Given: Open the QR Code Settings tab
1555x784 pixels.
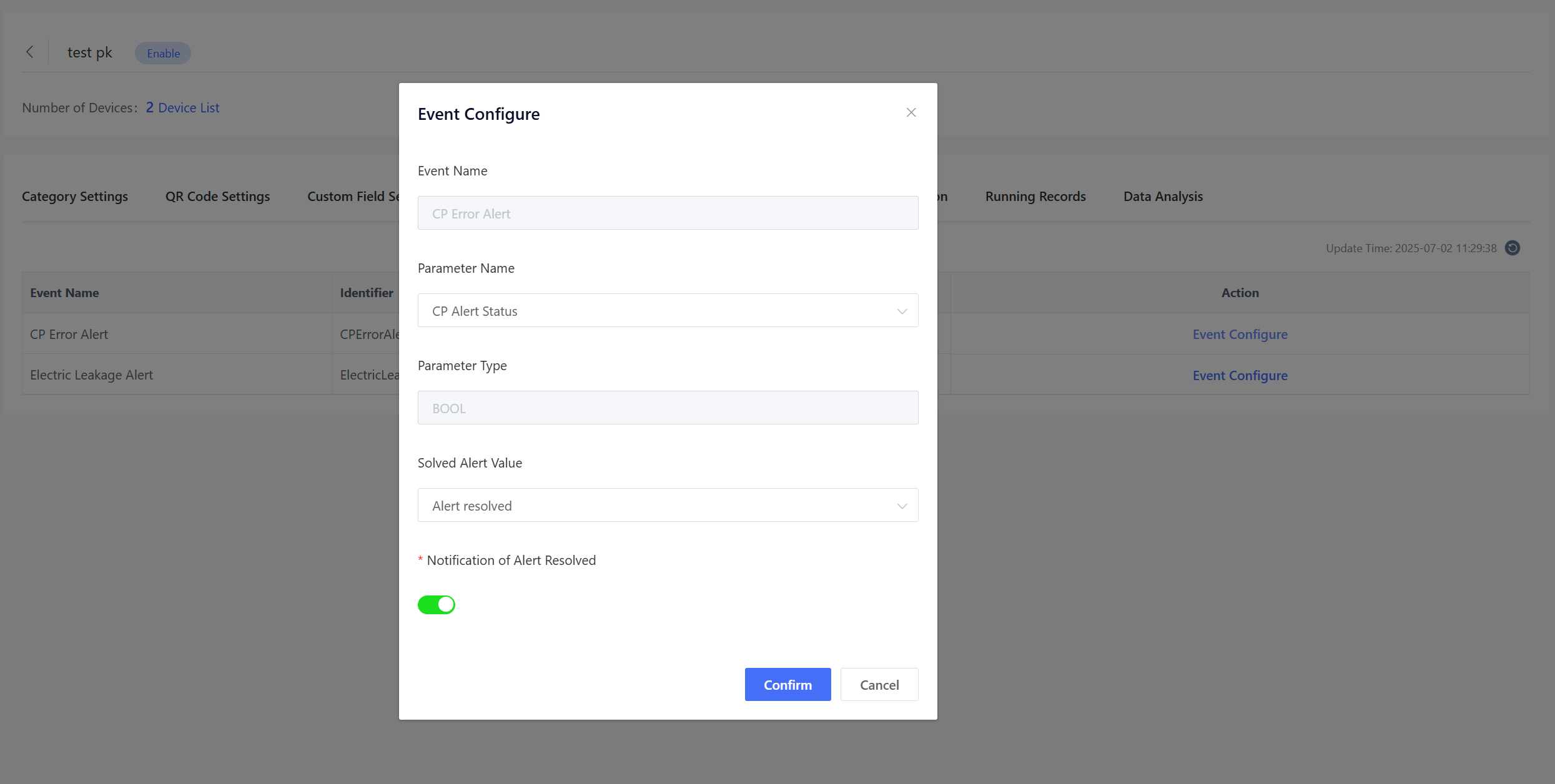Looking at the screenshot, I should [217, 196].
